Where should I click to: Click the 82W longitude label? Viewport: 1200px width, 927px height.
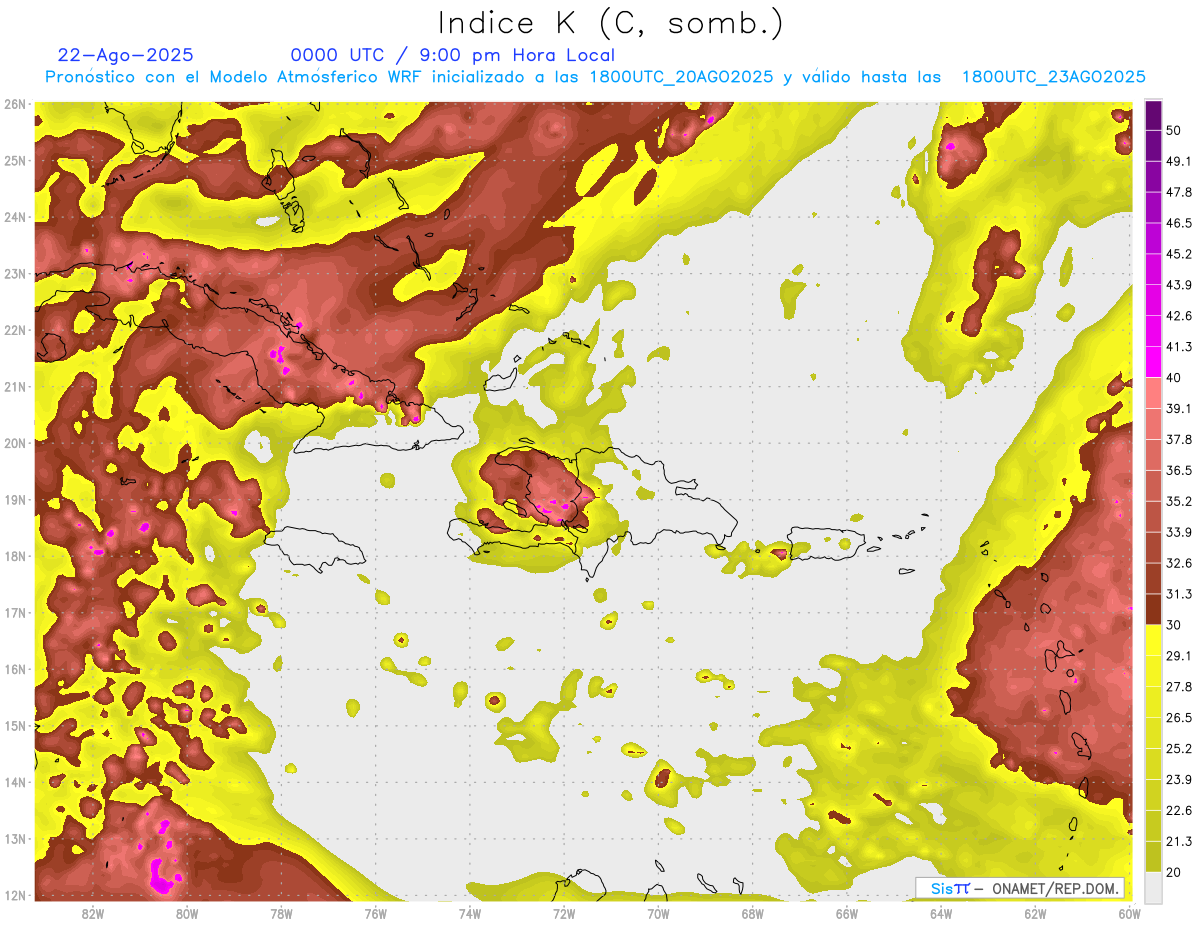92,914
